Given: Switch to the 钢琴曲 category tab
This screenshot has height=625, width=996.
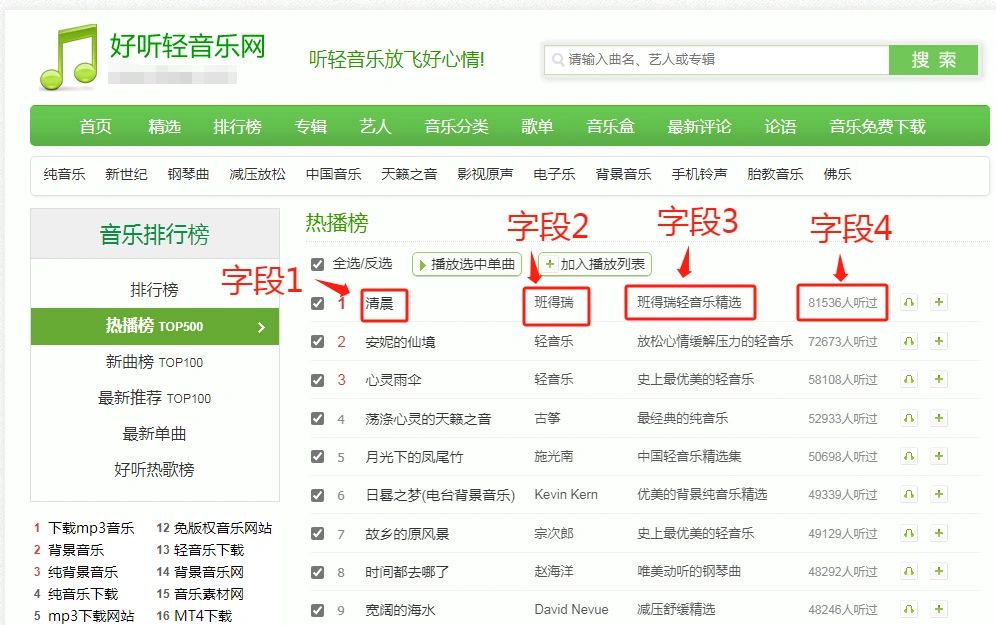Looking at the screenshot, I should point(189,173).
